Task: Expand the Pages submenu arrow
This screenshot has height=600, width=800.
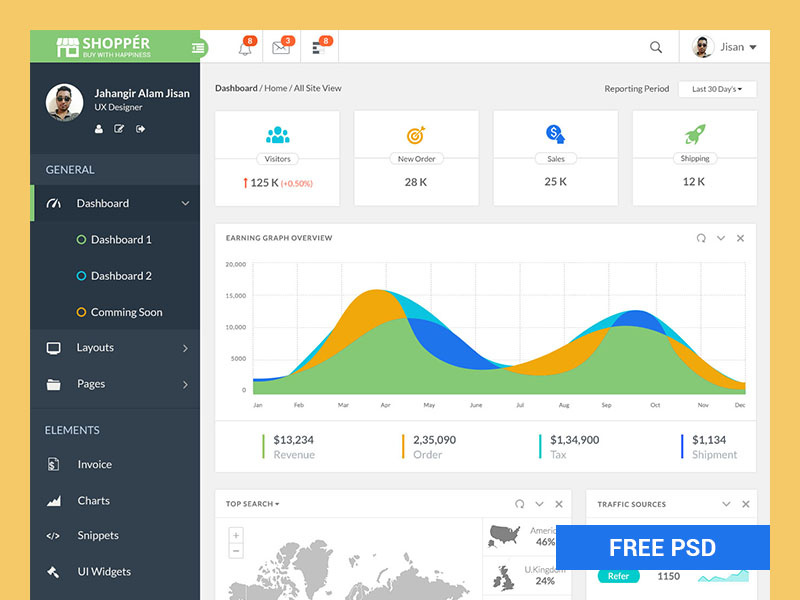Action: click(185, 385)
